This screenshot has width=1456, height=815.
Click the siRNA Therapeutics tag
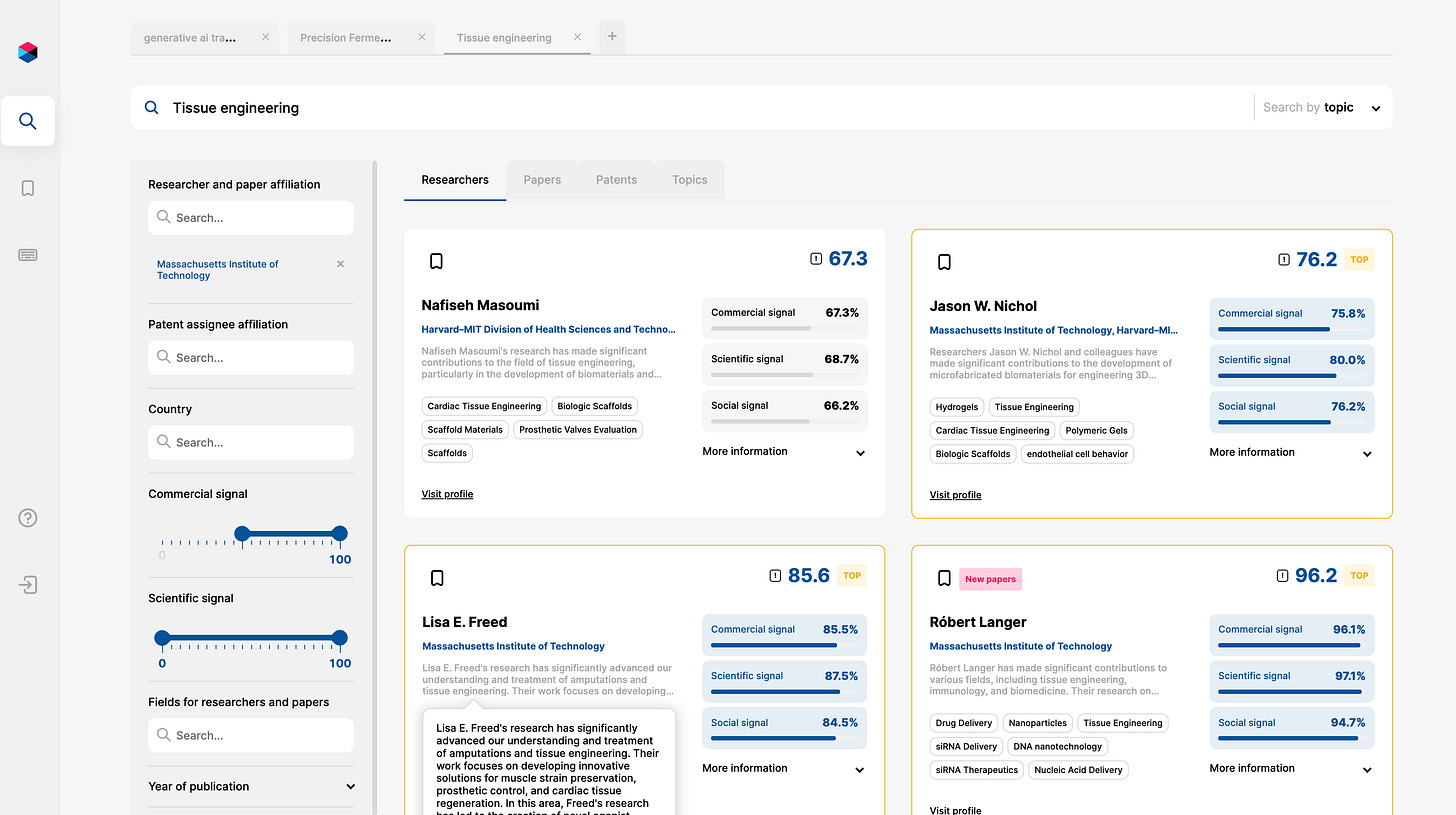[x=977, y=770]
